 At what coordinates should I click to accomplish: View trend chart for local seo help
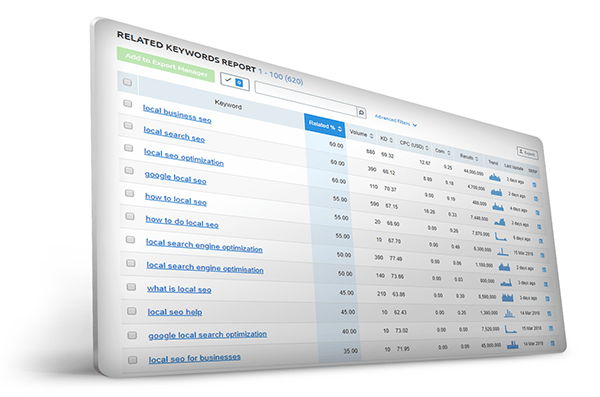click(509, 313)
